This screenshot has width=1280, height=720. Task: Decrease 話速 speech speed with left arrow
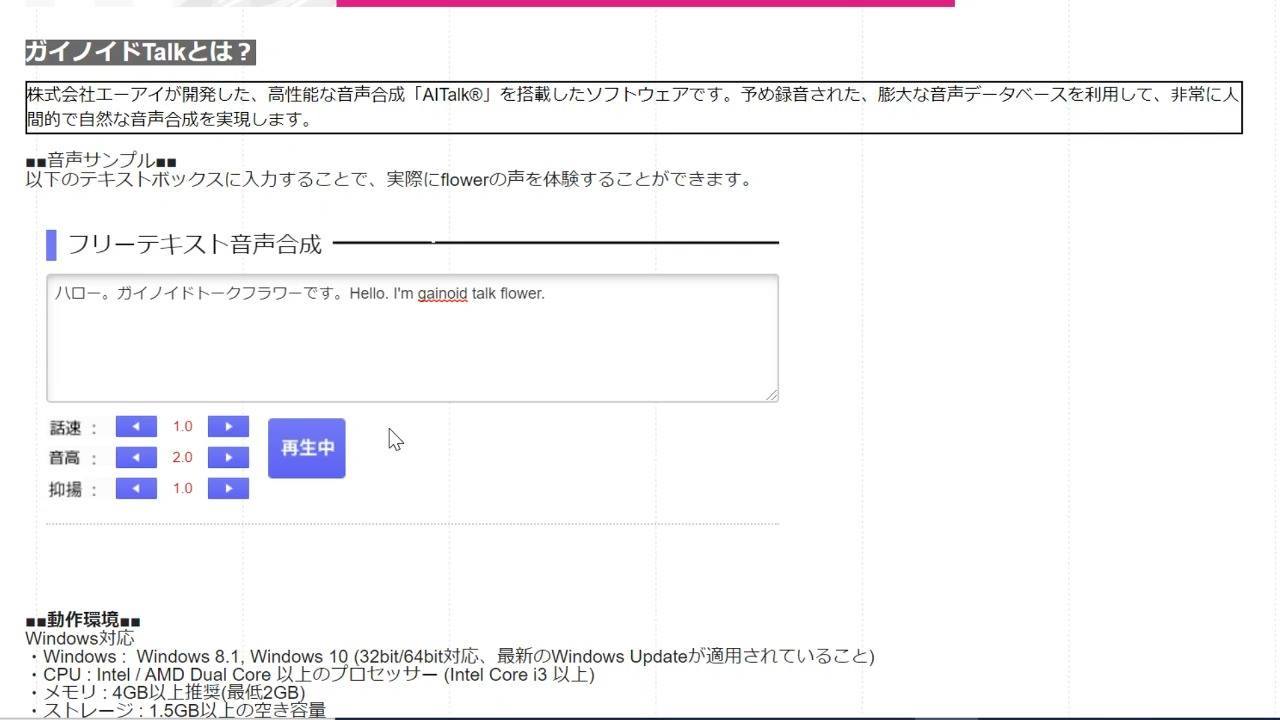point(136,427)
